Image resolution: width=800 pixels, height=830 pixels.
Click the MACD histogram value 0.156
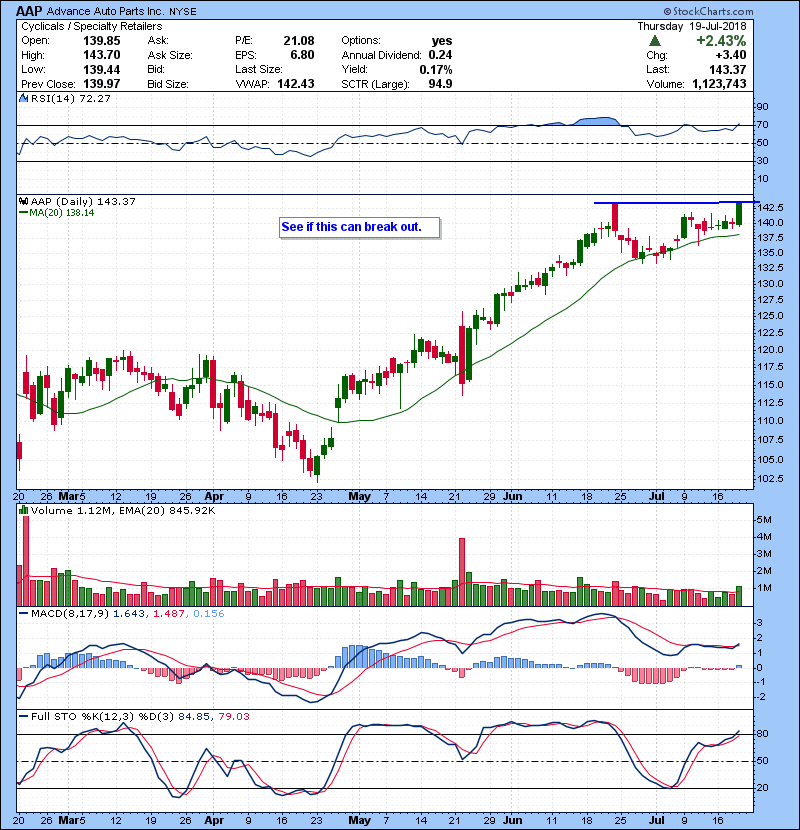[x=209, y=614]
